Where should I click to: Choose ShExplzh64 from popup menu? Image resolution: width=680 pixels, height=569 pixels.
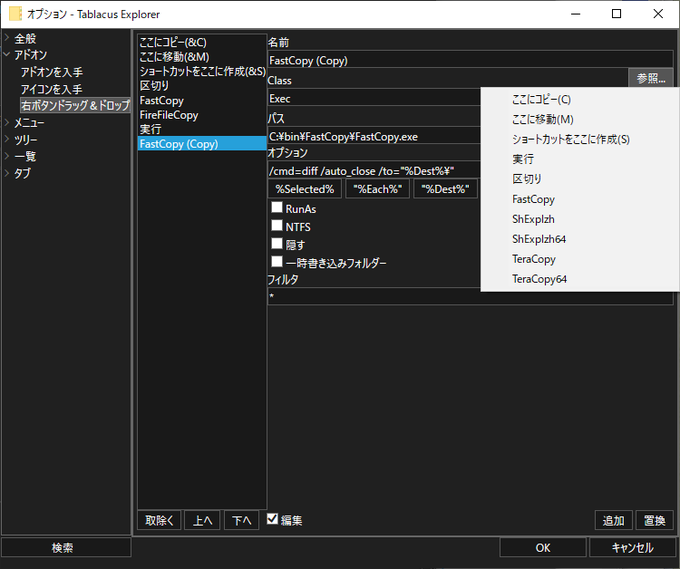pyautogui.click(x=580, y=239)
